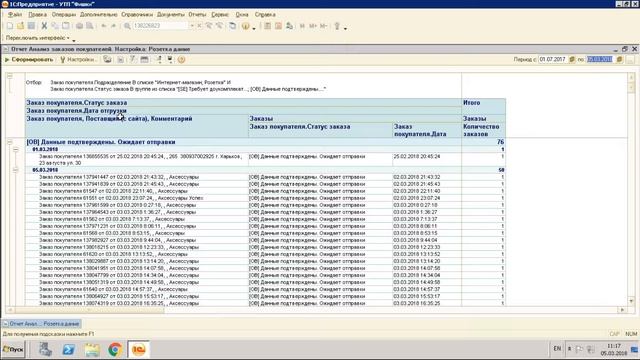This screenshot has width=640, height=360.
Task: Click the highlighted period end date field
Action: [x=600, y=60]
